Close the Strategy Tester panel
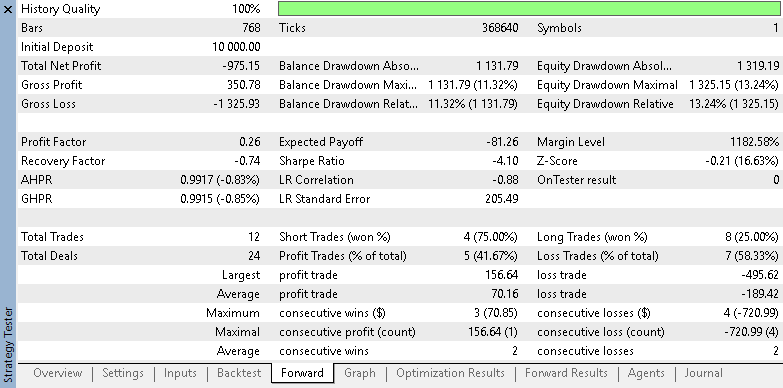The image size is (783, 388). click(x=8, y=9)
